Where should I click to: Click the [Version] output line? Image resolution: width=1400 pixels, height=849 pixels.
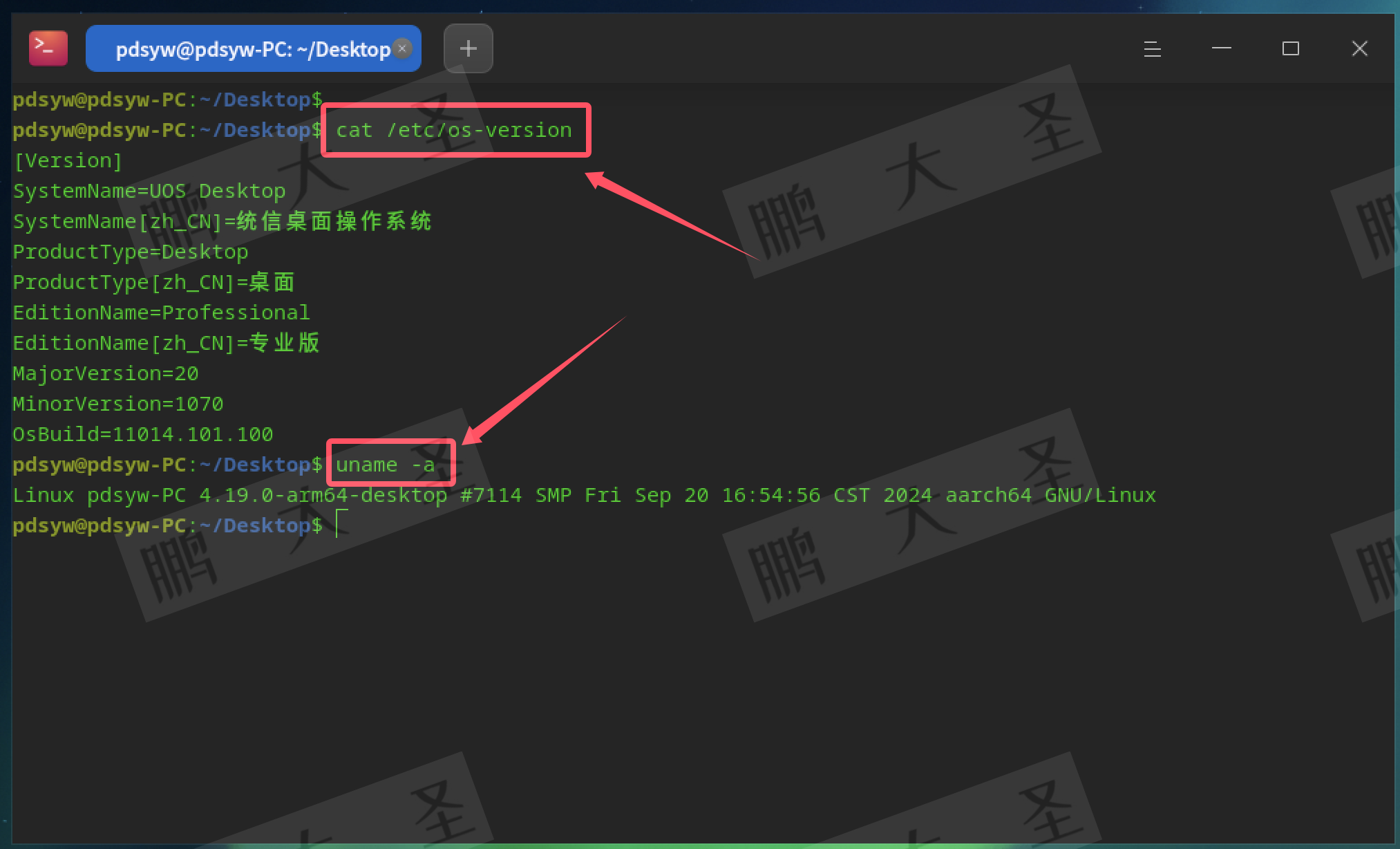tap(68, 160)
